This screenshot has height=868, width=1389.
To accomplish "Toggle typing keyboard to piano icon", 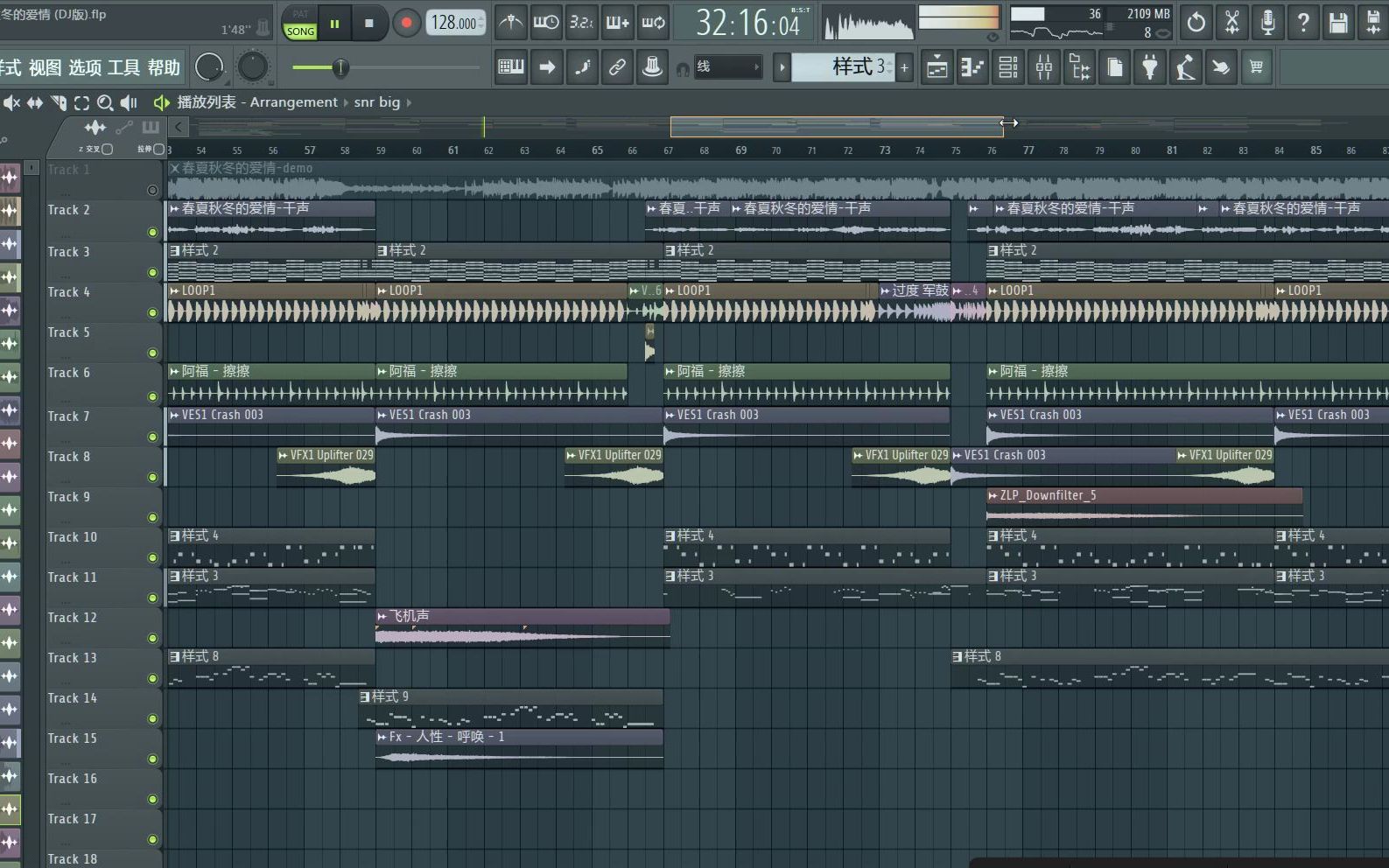I will pos(511,67).
